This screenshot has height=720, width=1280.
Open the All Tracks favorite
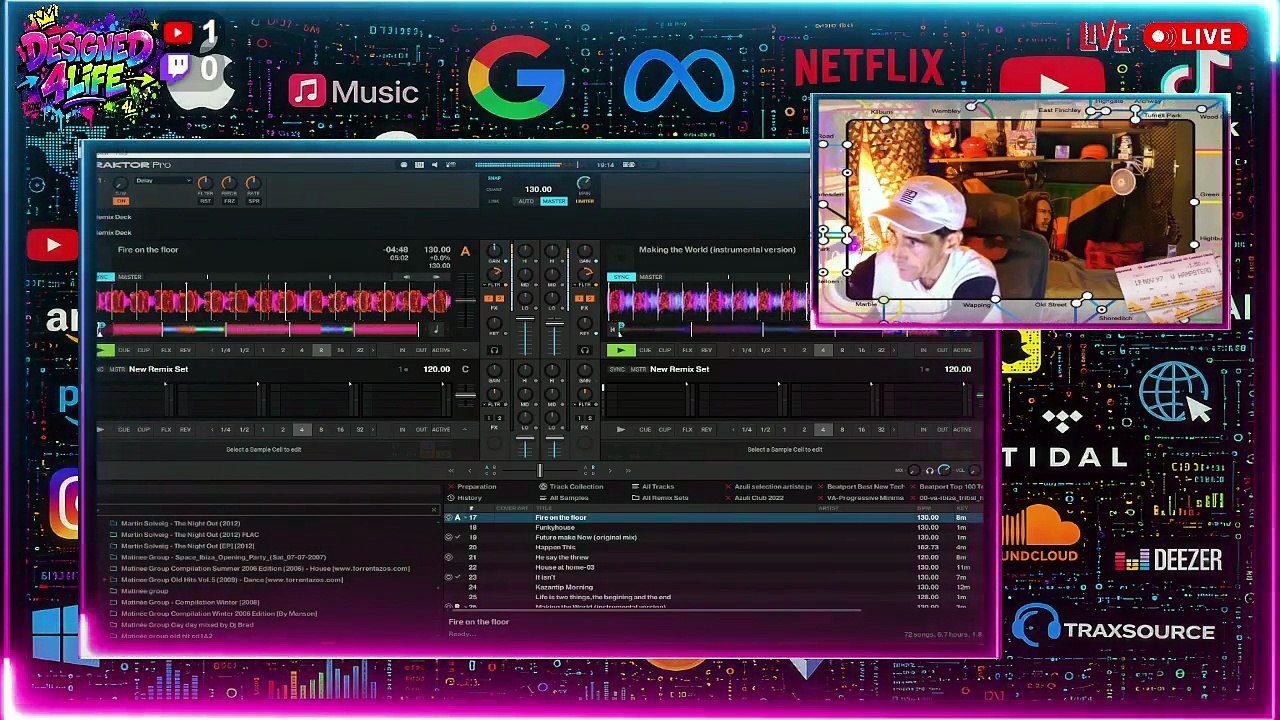click(652, 487)
